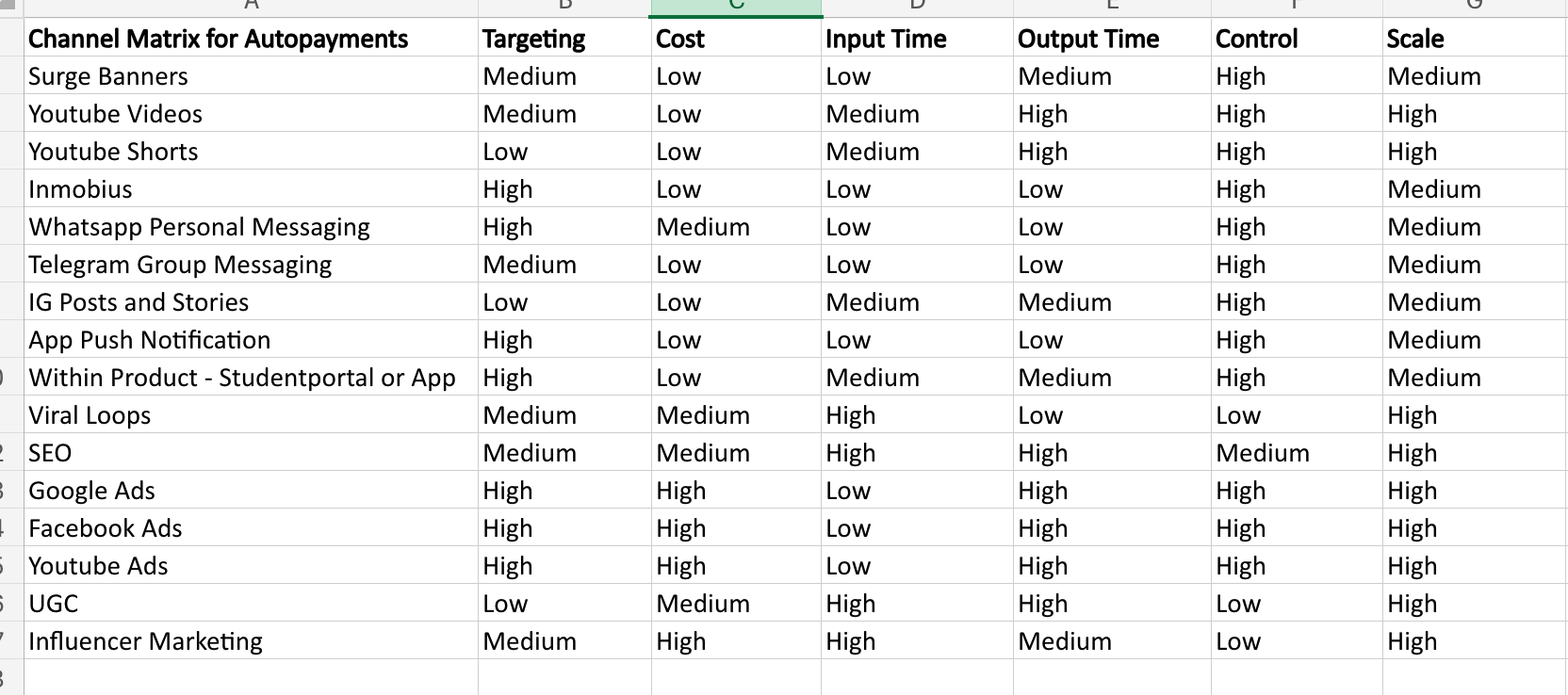Image resolution: width=1568 pixels, height=695 pixels.
Task: Select the 'Within Product - Studentportal or App' cell
Action: tap(242, 378)
